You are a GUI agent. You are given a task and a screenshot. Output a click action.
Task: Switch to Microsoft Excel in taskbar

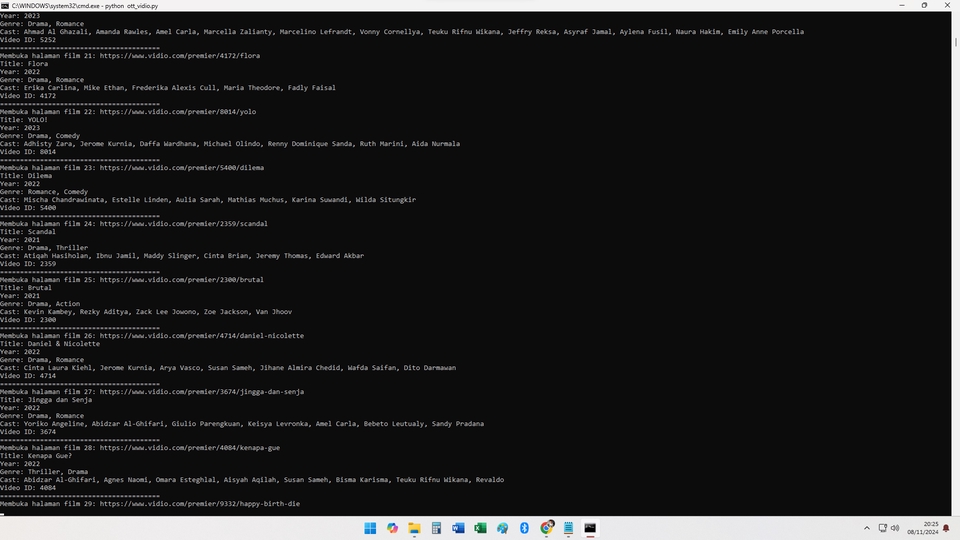tap(480, 528)
